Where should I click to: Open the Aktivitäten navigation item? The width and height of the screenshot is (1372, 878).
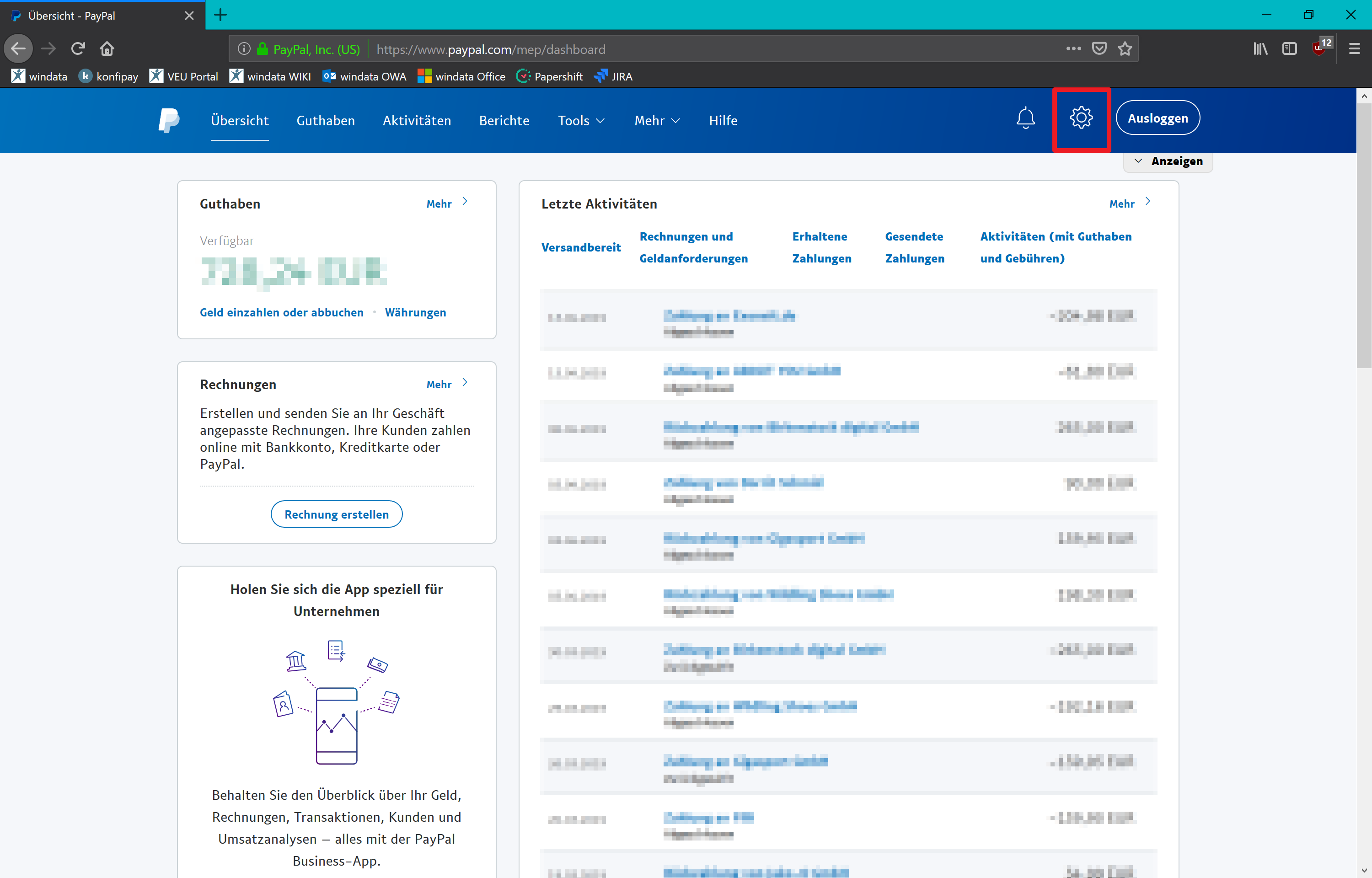click(x=417, y=120)
